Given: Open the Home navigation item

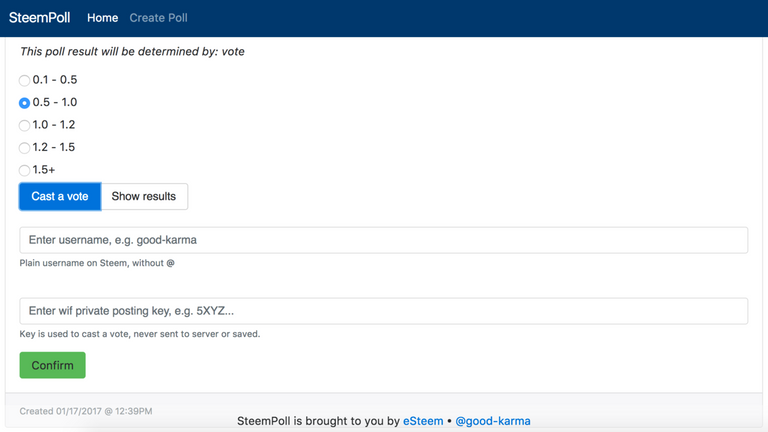Looking at the screenshot, I should pyautogui.click(x=102, y=18).
